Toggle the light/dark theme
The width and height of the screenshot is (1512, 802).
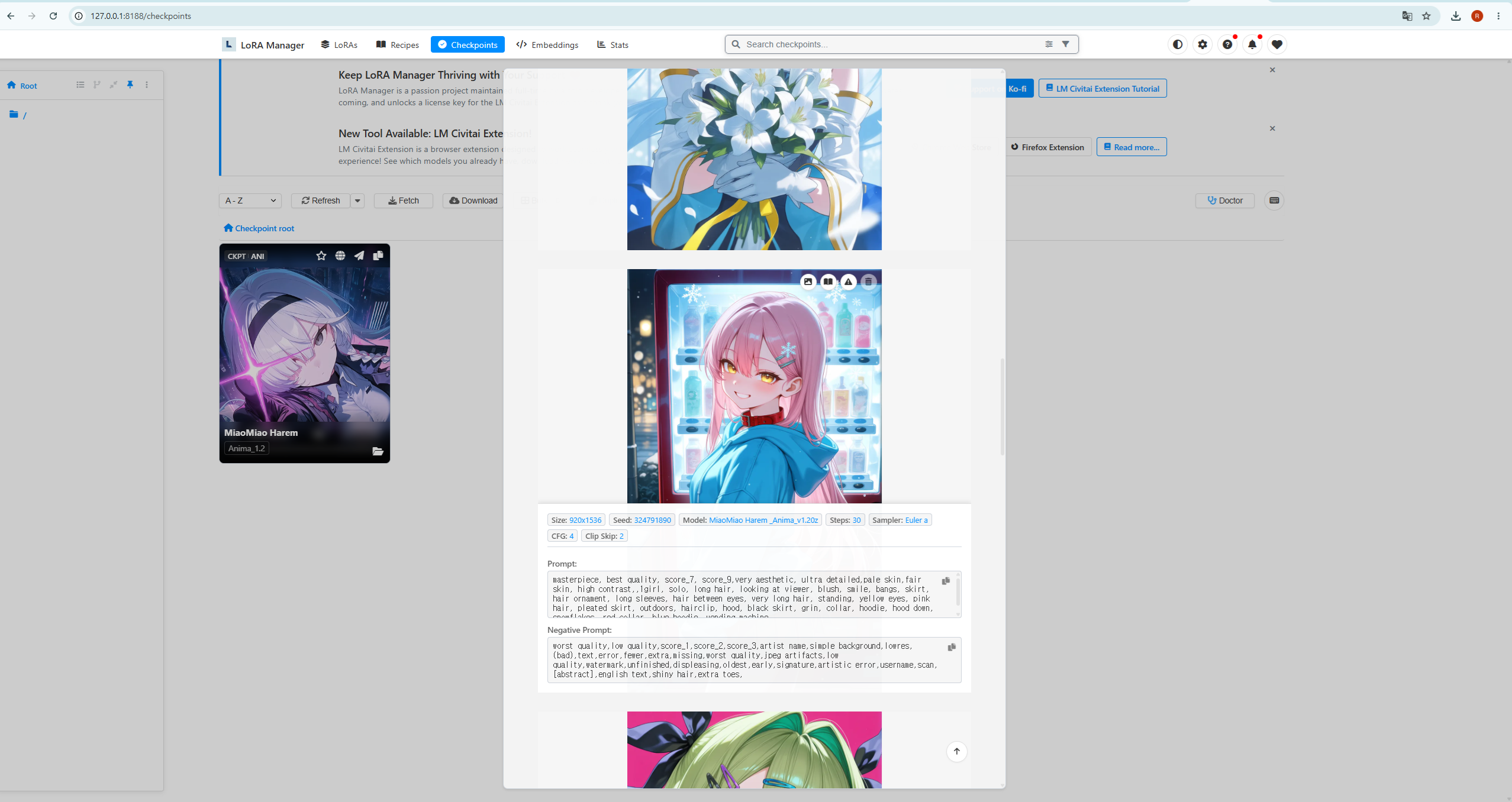click(1178, 44)
